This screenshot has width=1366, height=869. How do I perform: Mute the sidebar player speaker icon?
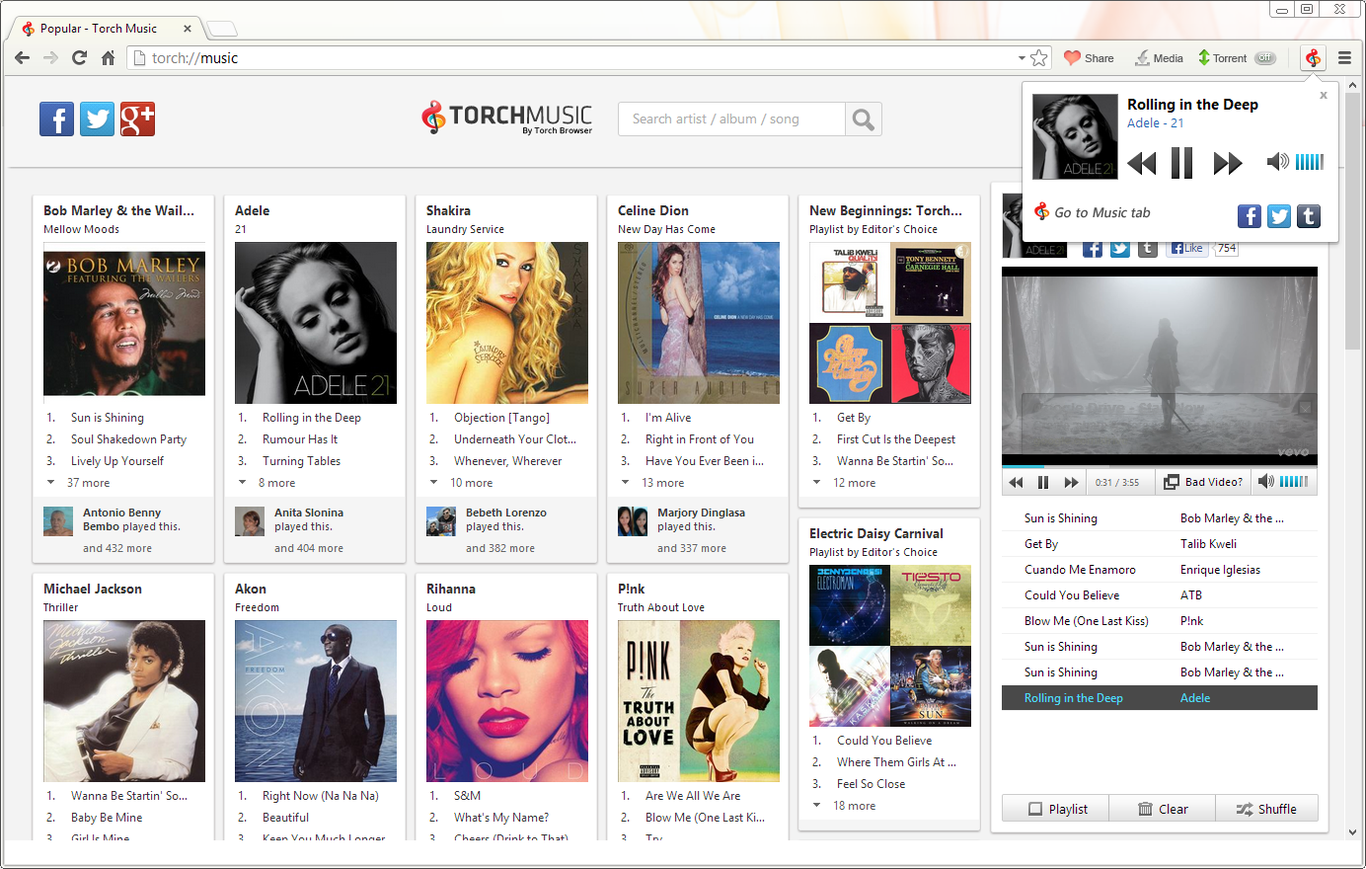(1266, 482)
